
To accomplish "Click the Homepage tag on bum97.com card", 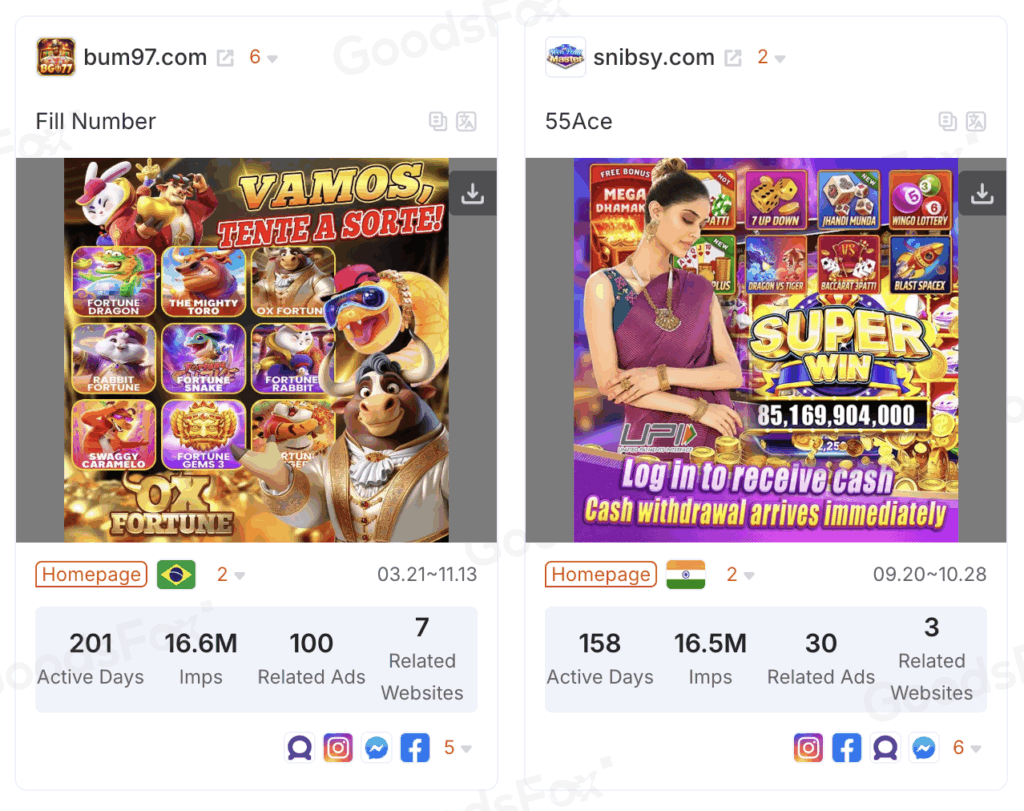I will 91,575.
